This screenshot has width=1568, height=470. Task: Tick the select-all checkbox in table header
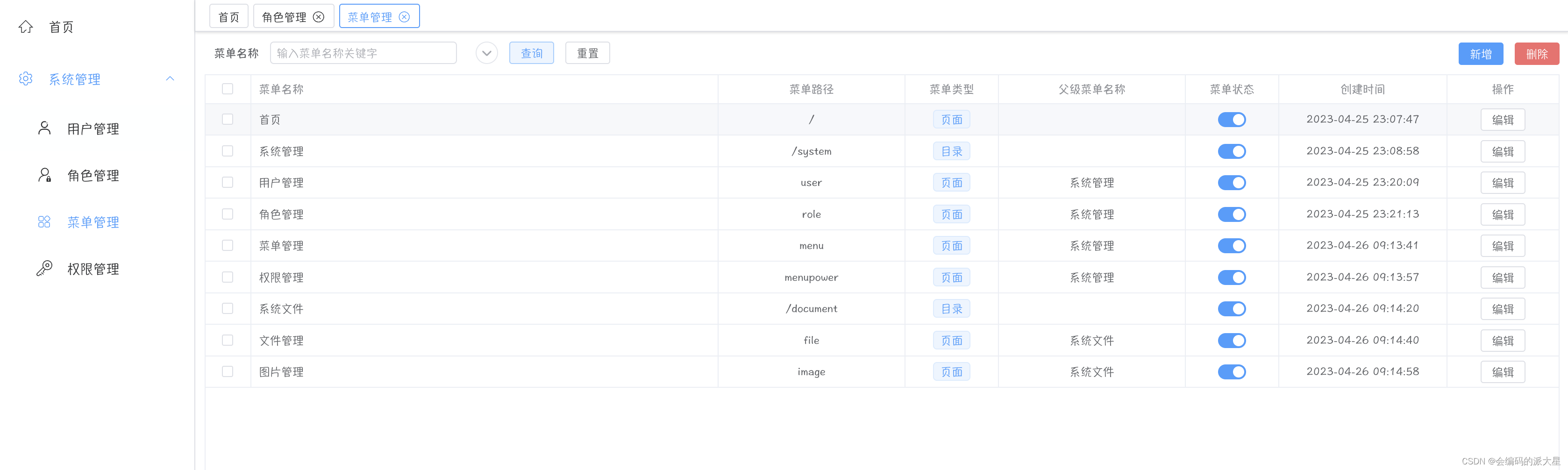point(228,89)
